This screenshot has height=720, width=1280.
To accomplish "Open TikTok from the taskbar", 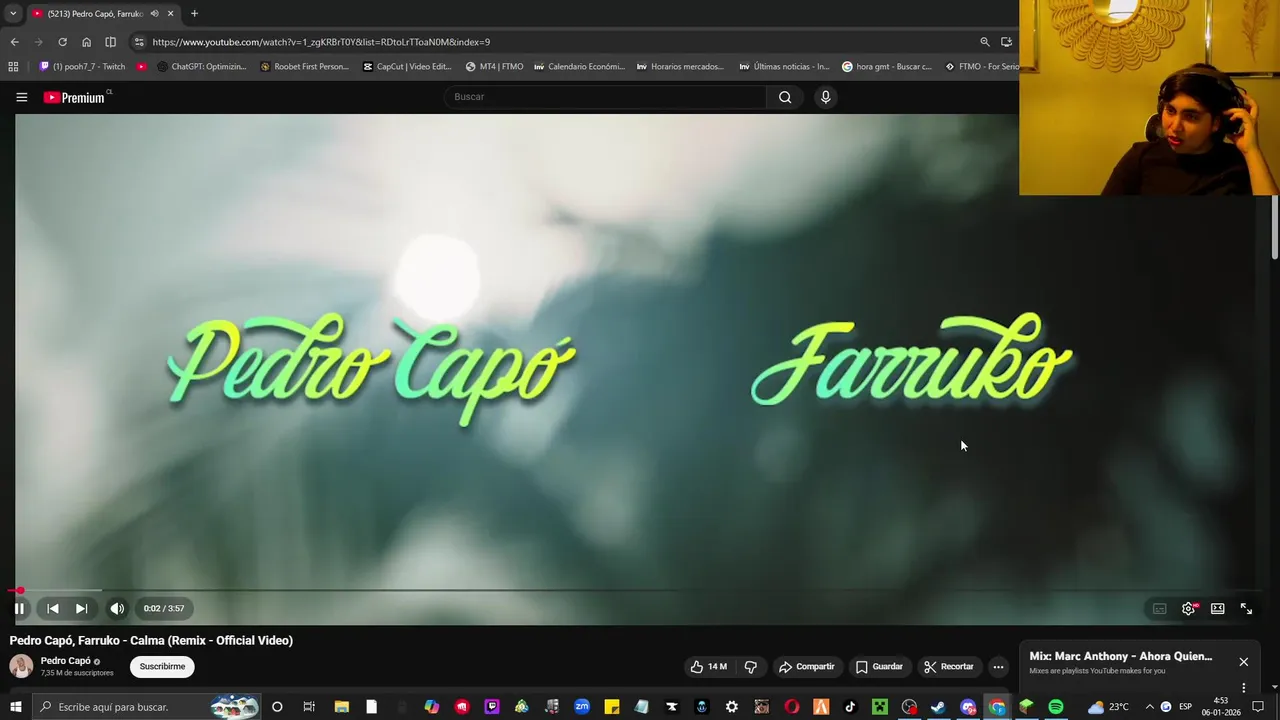I will [850, 707].
